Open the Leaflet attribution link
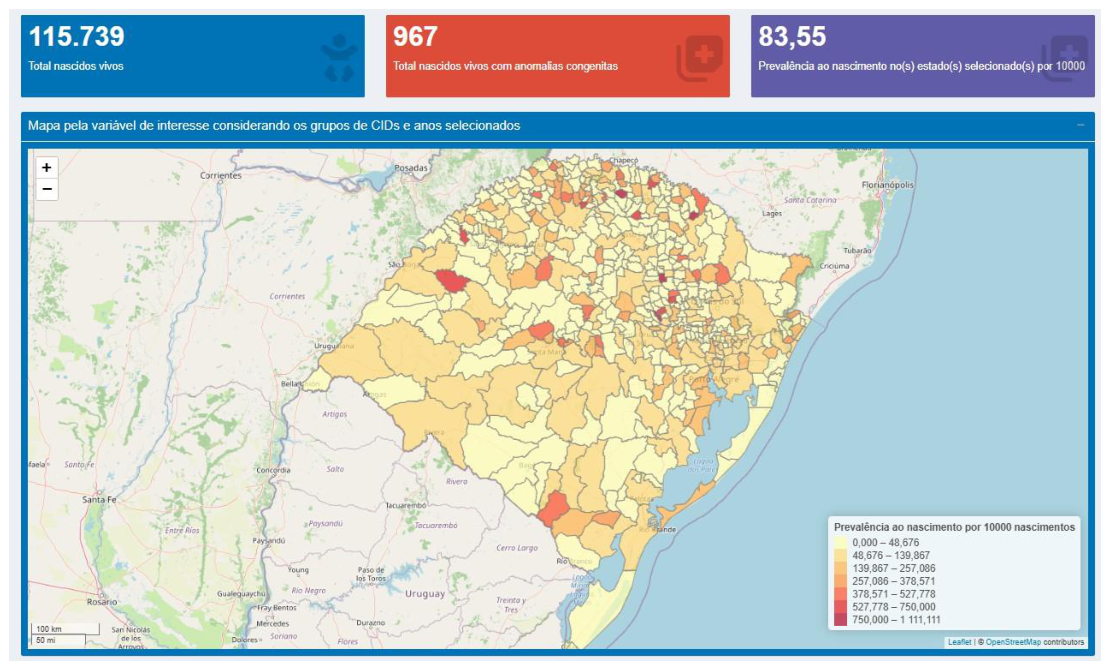1109x669 pixels. click(x=959, y=642)
